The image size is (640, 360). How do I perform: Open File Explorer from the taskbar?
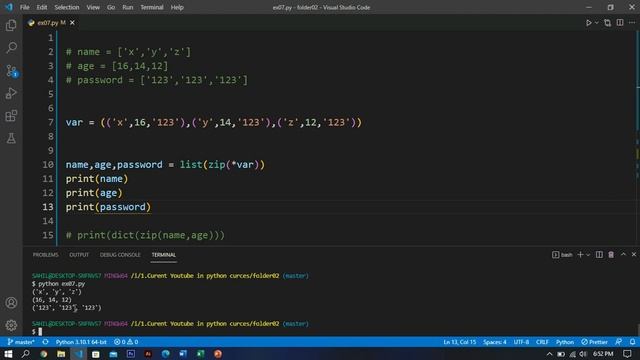[x=61, y=353]
